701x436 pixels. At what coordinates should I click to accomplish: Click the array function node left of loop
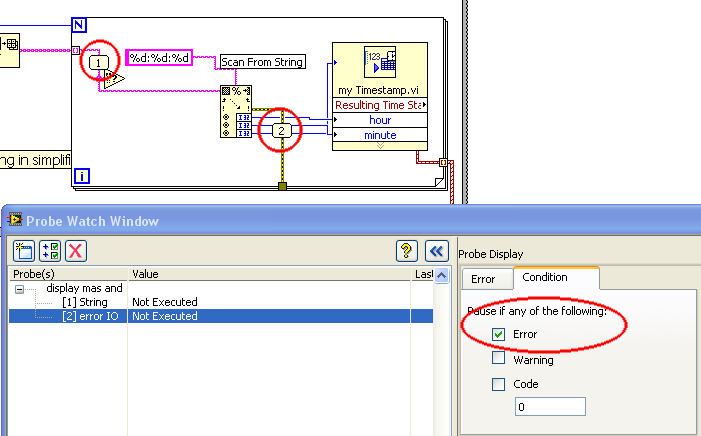click(x=9, y=50)
